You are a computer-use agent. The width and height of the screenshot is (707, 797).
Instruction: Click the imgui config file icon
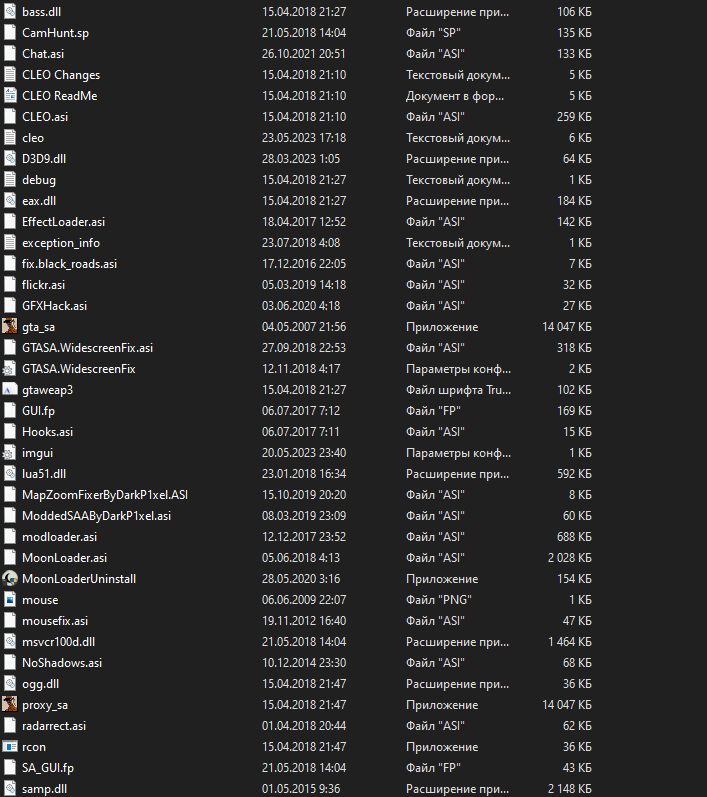pyautogui.click(x=9, y=453)
